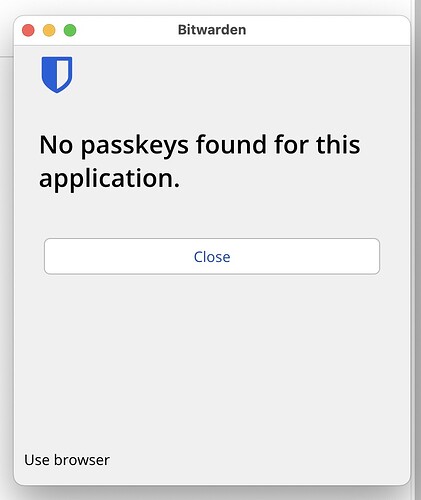421x500 pixels.
Task: Click the word Use in the bottom link
Action: coord(37,460)
